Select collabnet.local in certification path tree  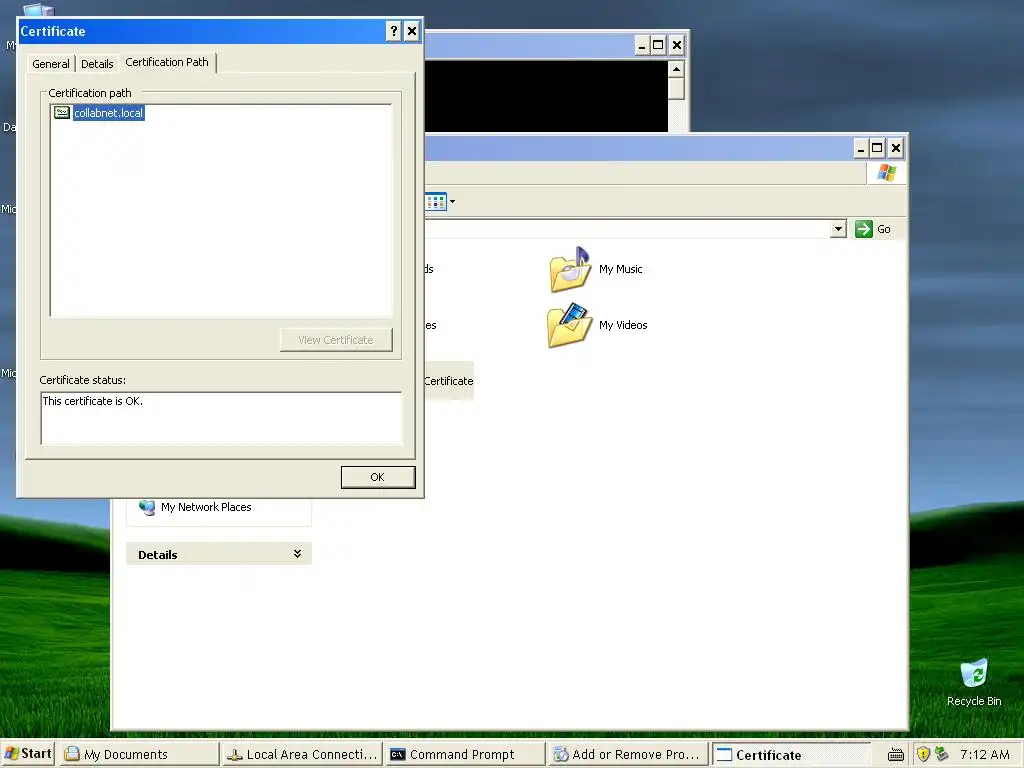pos(108,113)
